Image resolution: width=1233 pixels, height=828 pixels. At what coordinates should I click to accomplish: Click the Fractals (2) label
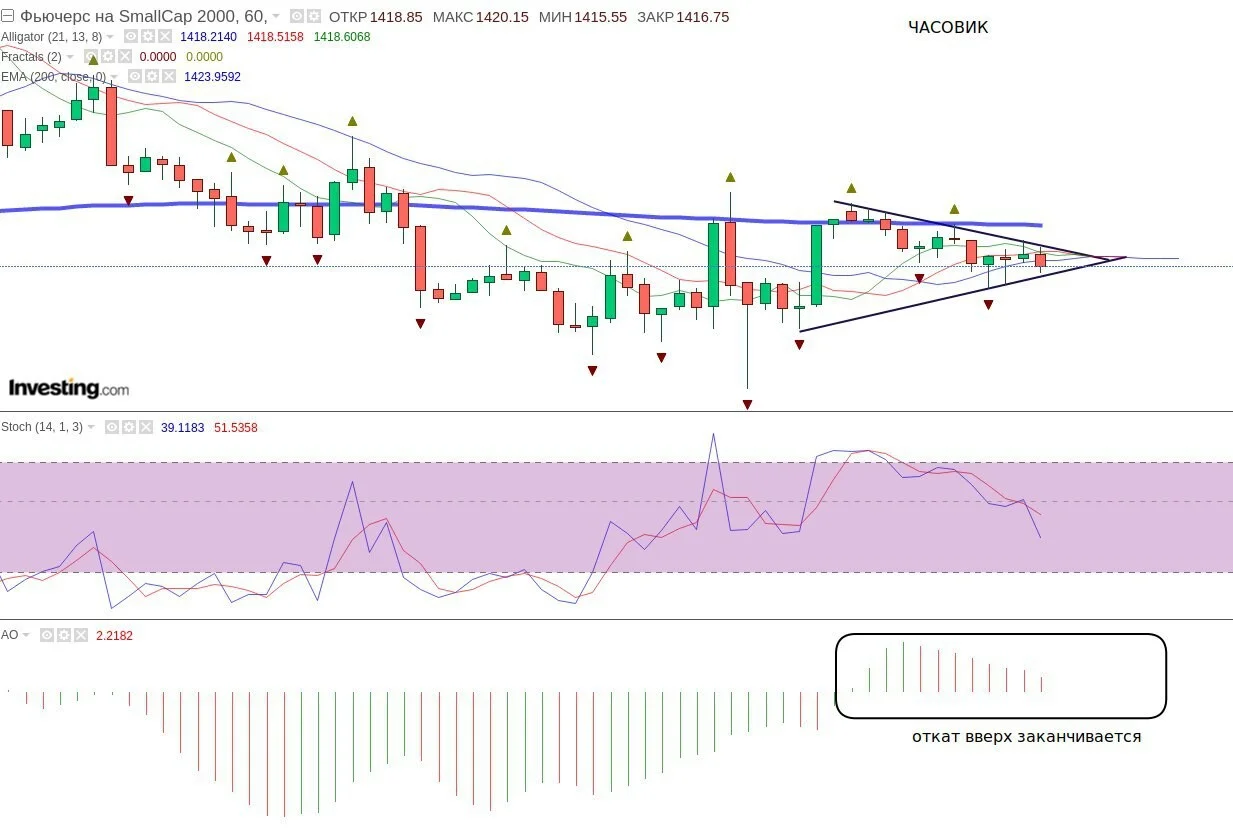point(31,57)
